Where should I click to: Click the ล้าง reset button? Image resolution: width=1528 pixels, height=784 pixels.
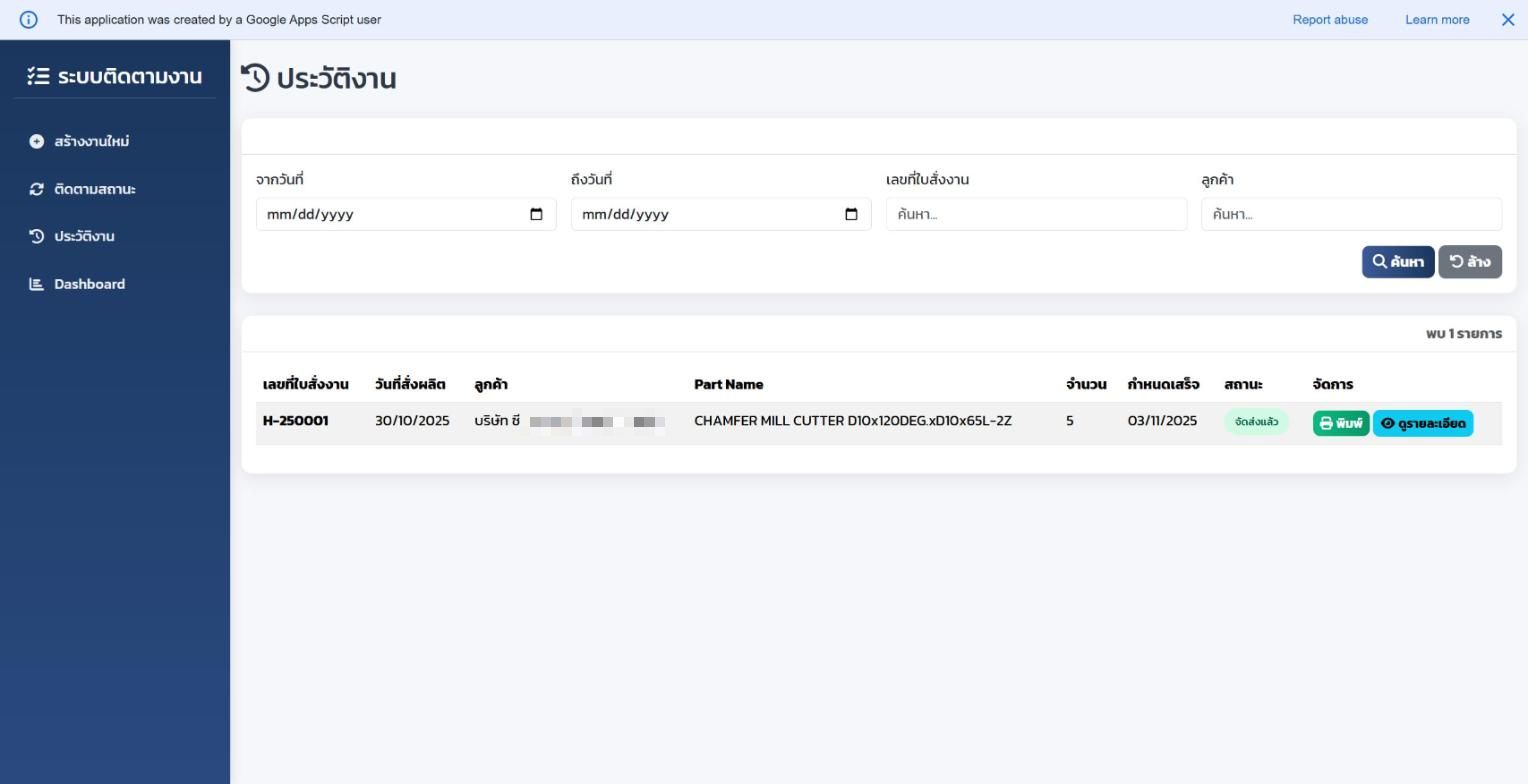coord(1470,262)
